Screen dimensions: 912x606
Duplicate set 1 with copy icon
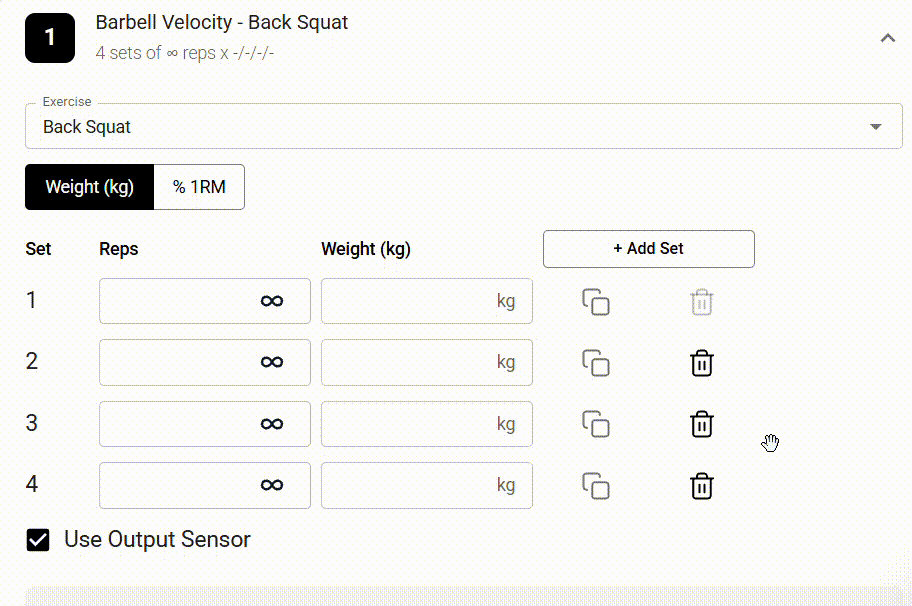click(596, 302)
